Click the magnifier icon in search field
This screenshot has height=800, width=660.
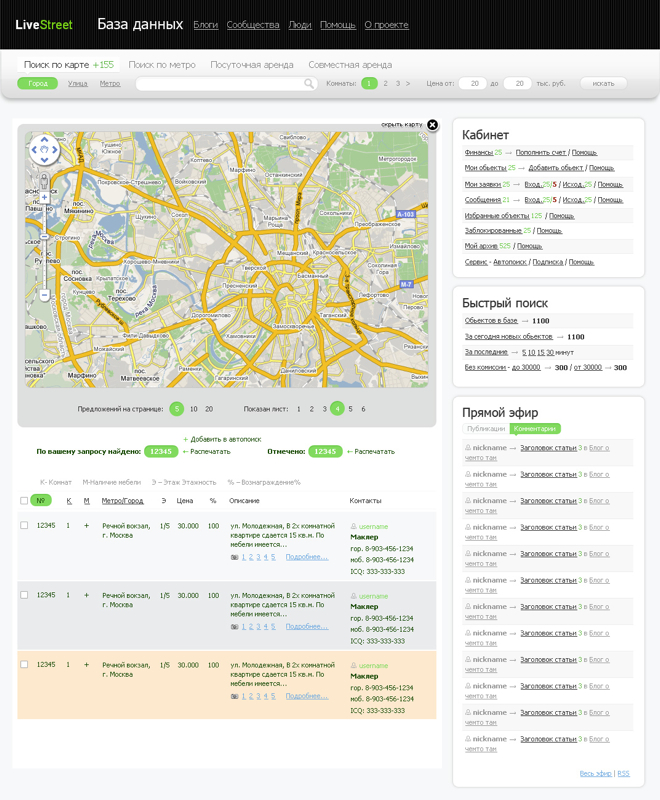pyautogui.click(x=310, y=84)
